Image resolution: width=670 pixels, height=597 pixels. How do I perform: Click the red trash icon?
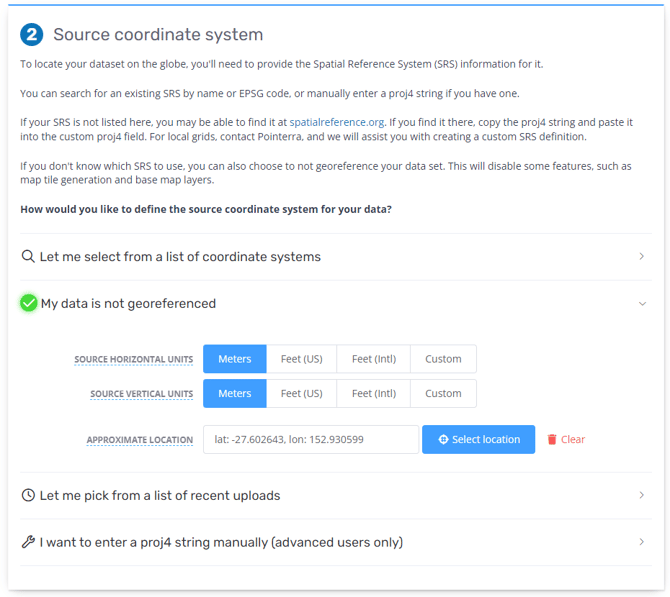(x=552, y=440)
